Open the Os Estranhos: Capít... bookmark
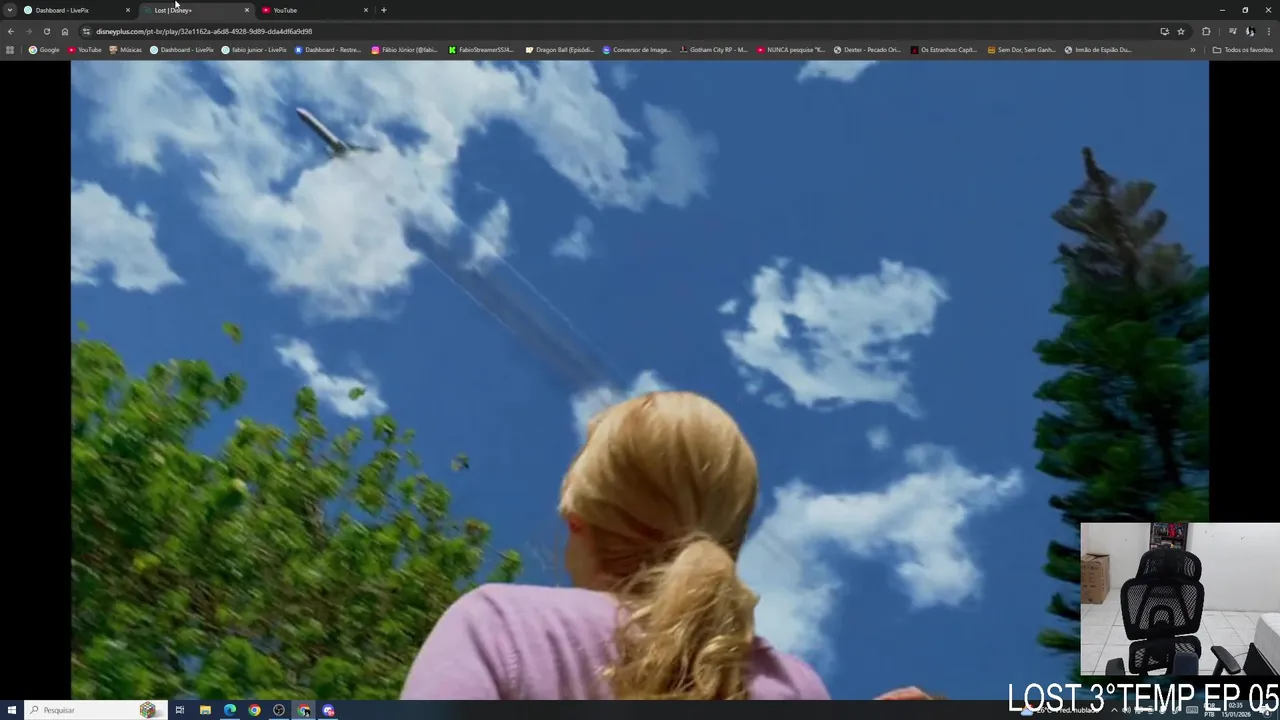The height and width of the screenshot is (720, 1280). pos(944,49)
